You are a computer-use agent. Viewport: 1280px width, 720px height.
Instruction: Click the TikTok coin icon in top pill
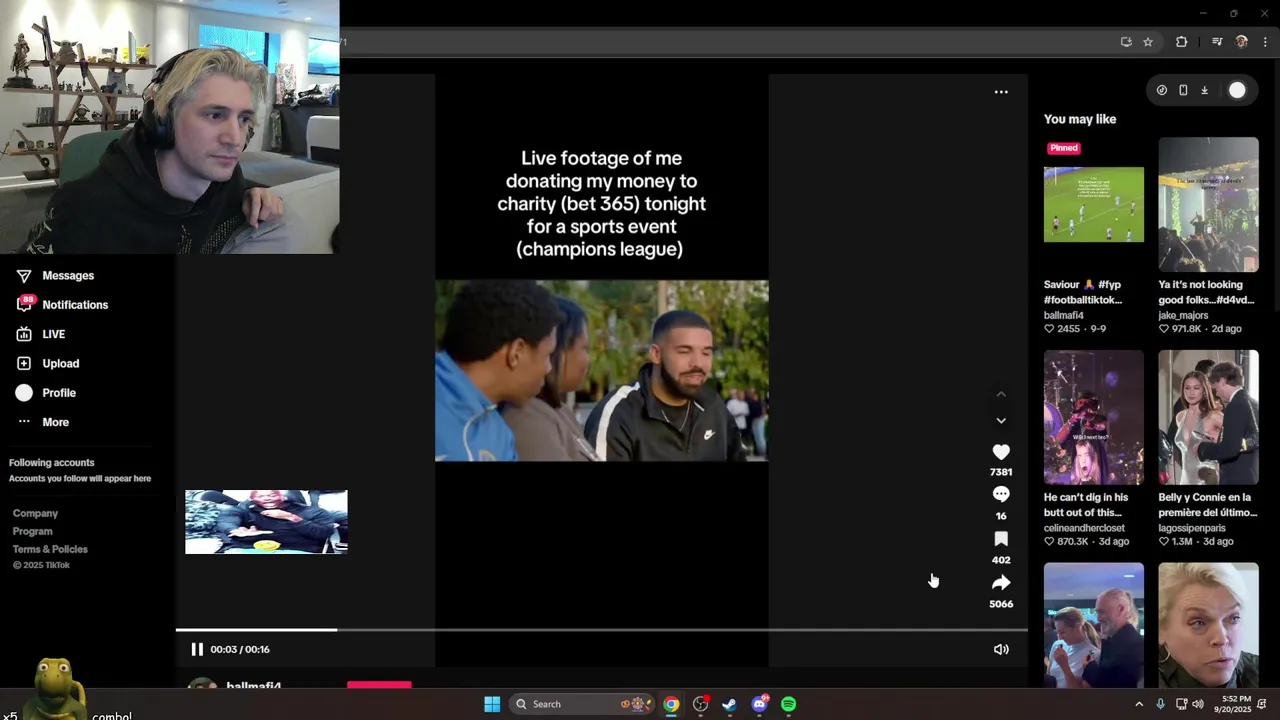[x=1161, y=90]
